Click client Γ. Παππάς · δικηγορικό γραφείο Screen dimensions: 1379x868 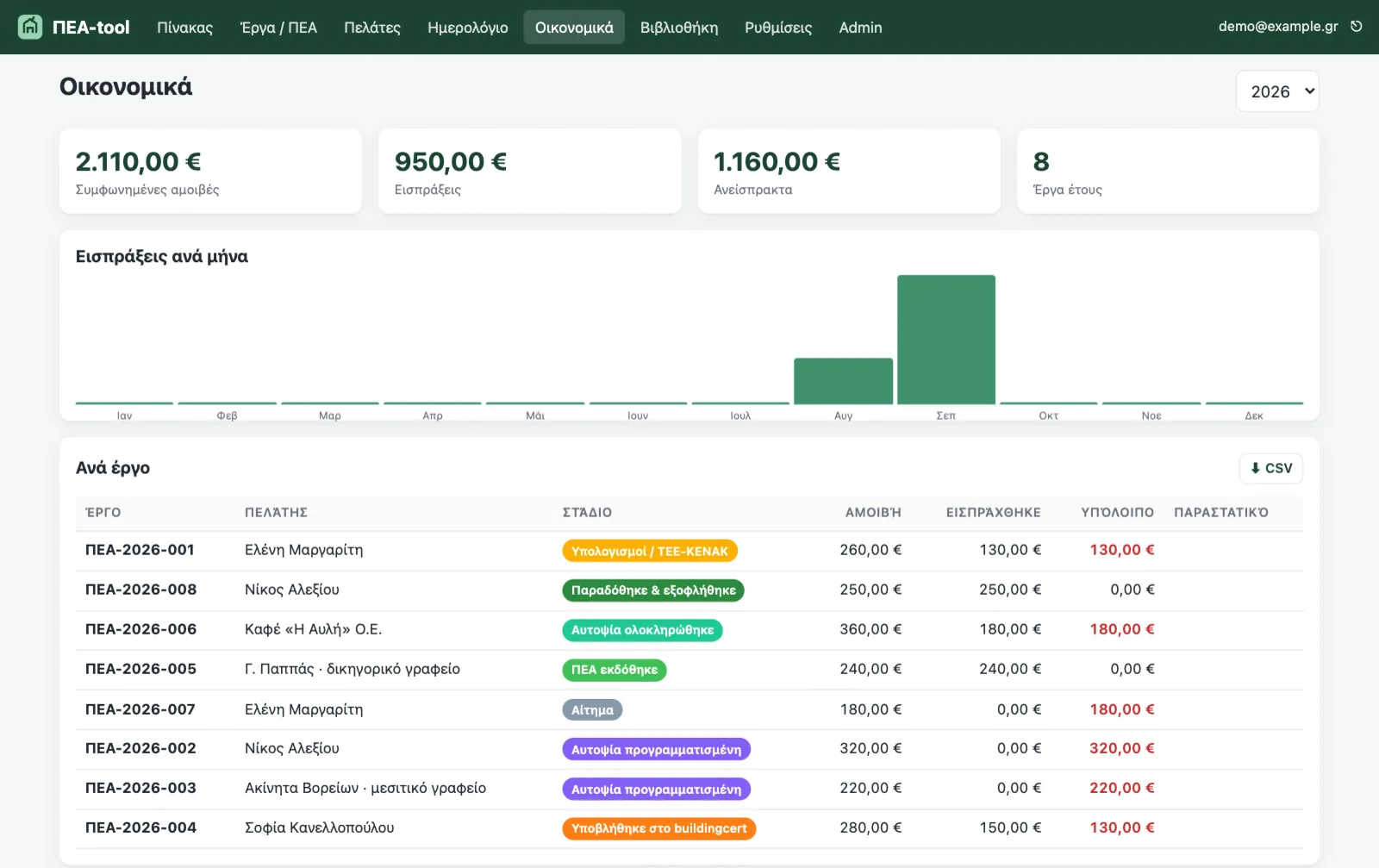tap(353, 669)
